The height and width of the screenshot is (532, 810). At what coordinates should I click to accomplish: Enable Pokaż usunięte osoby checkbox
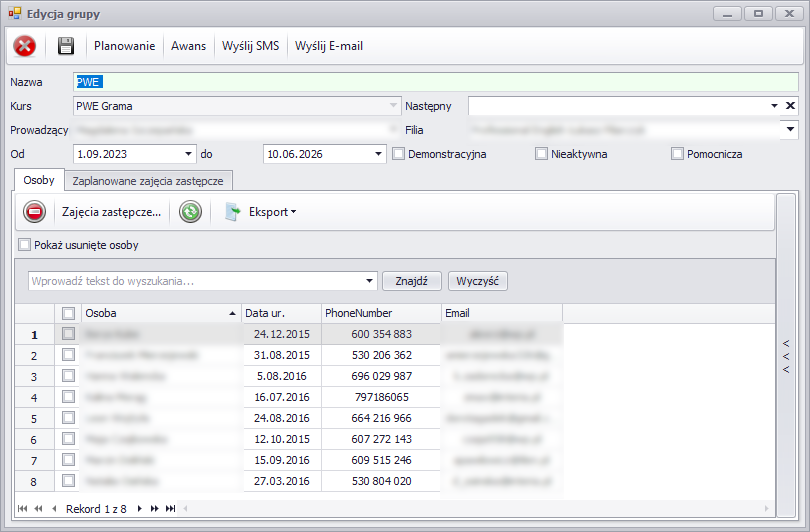[x=24, y=245]
